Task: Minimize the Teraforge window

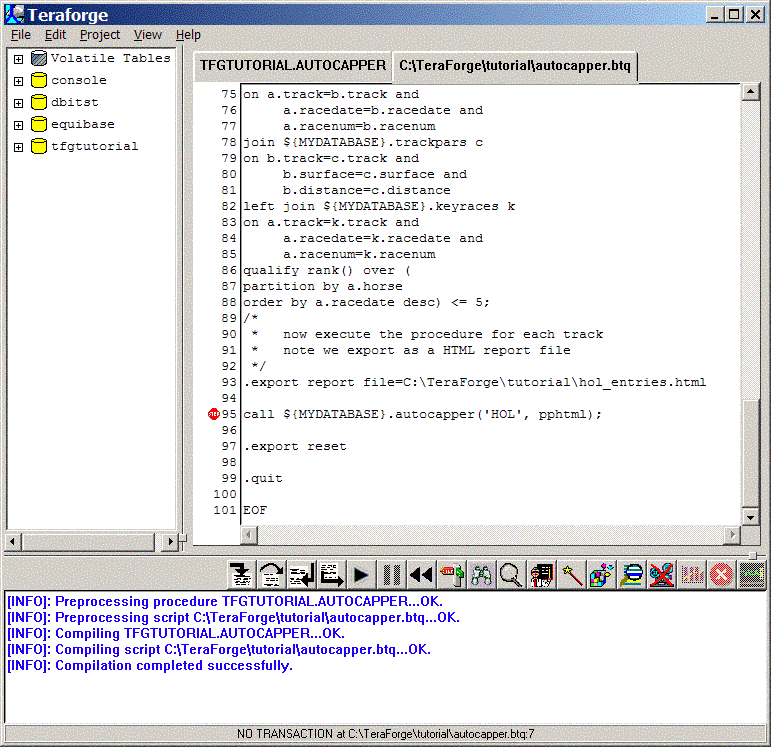Action: click(x=715, y=15)
